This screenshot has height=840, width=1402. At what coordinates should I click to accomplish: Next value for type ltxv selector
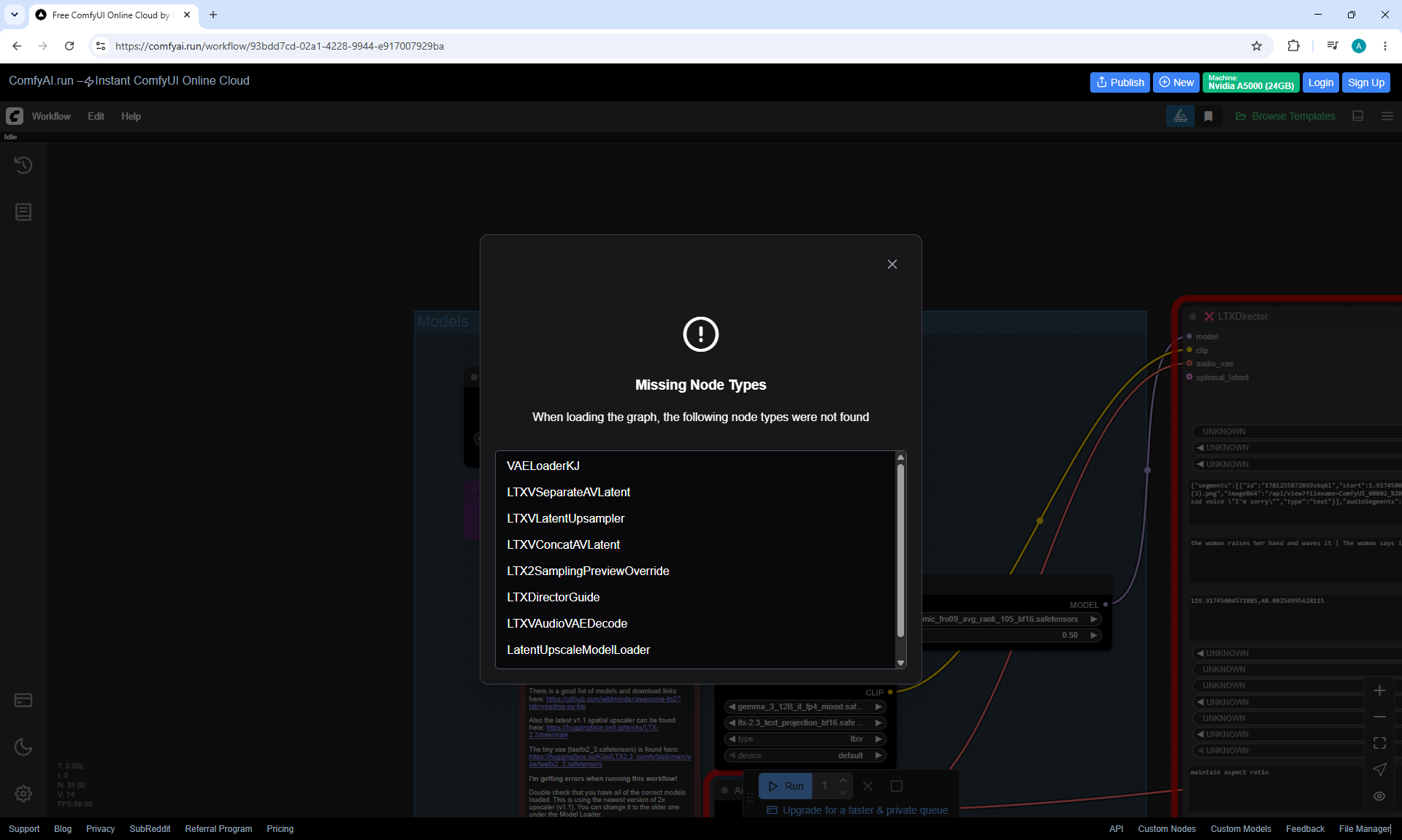point(878,739)
